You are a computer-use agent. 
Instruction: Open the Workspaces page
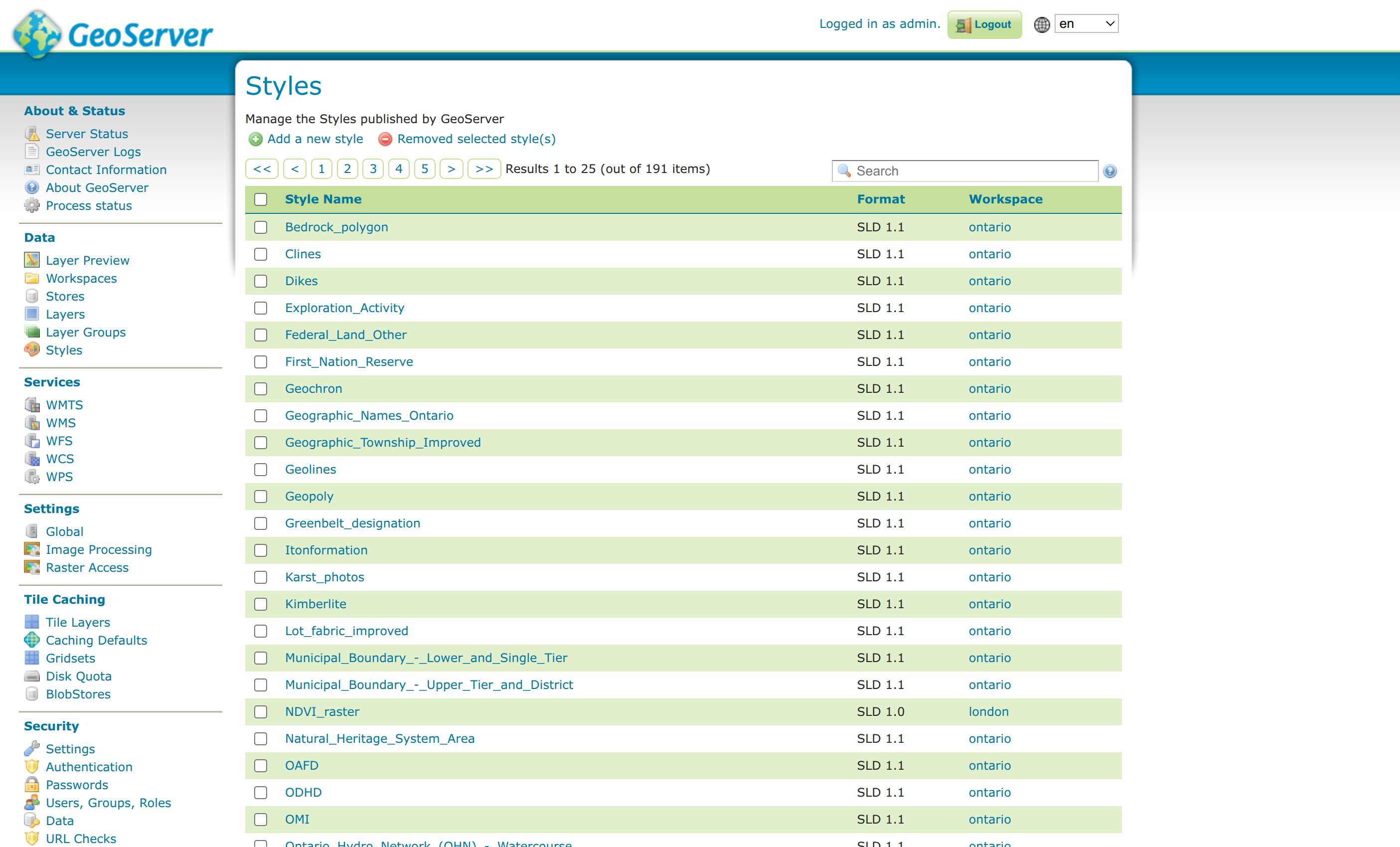click(x=81, y=279)
